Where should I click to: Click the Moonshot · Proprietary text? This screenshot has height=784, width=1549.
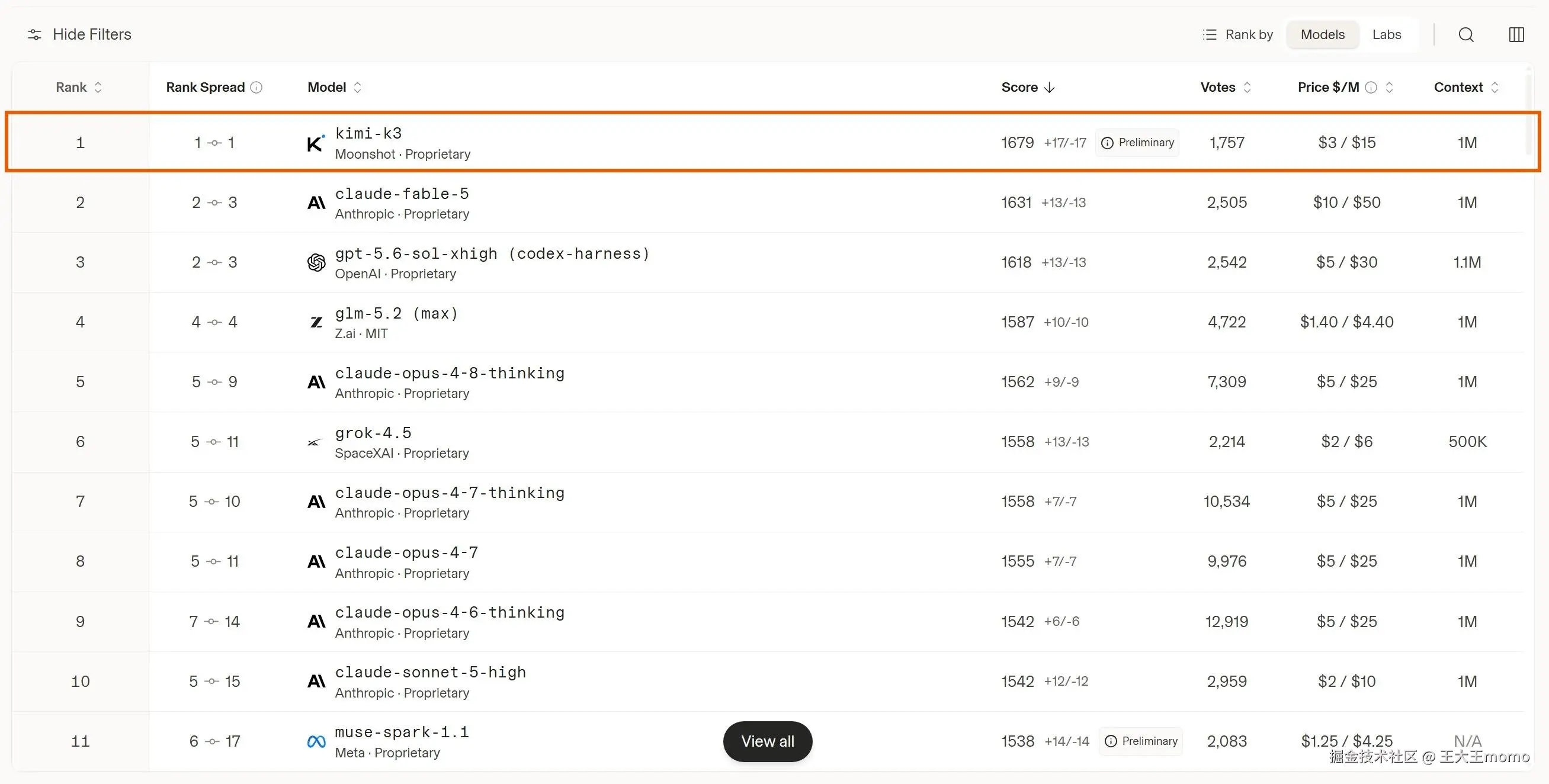pyautogui.click(x=402, y=155)
